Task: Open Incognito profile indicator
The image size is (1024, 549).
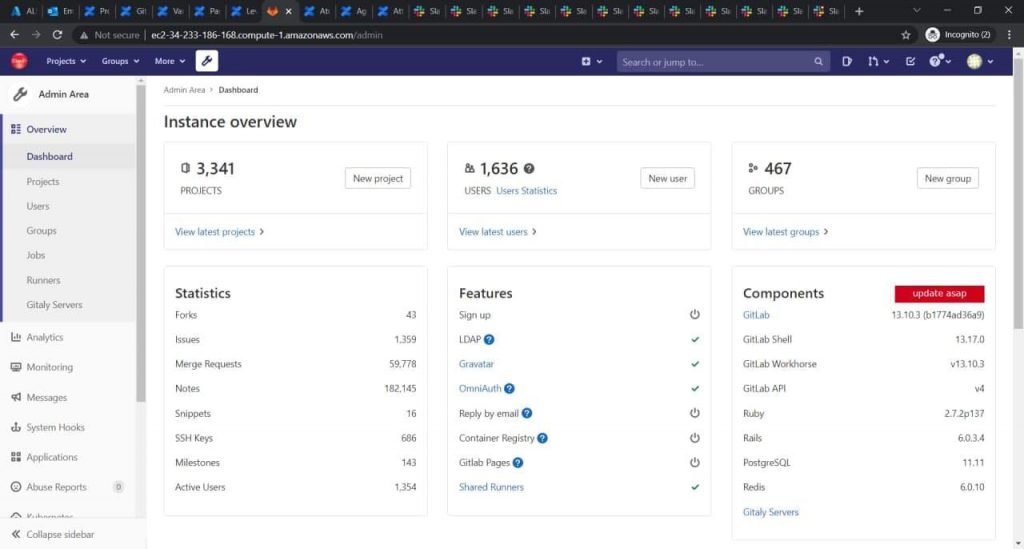Action: [958, 35]
